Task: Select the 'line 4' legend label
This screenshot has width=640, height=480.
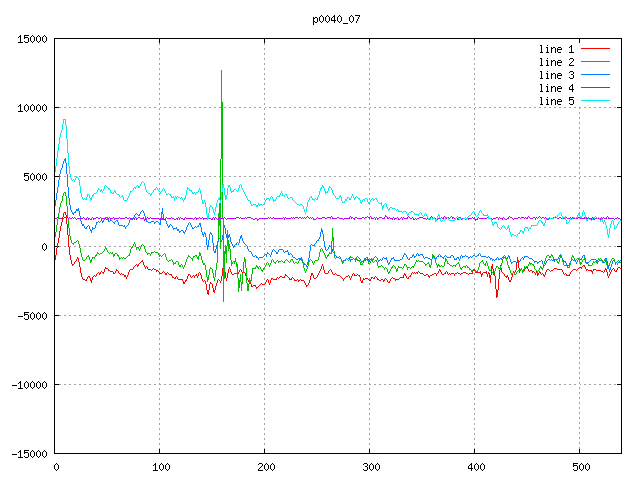Action: pyautogui.click(x=557, y=88)
